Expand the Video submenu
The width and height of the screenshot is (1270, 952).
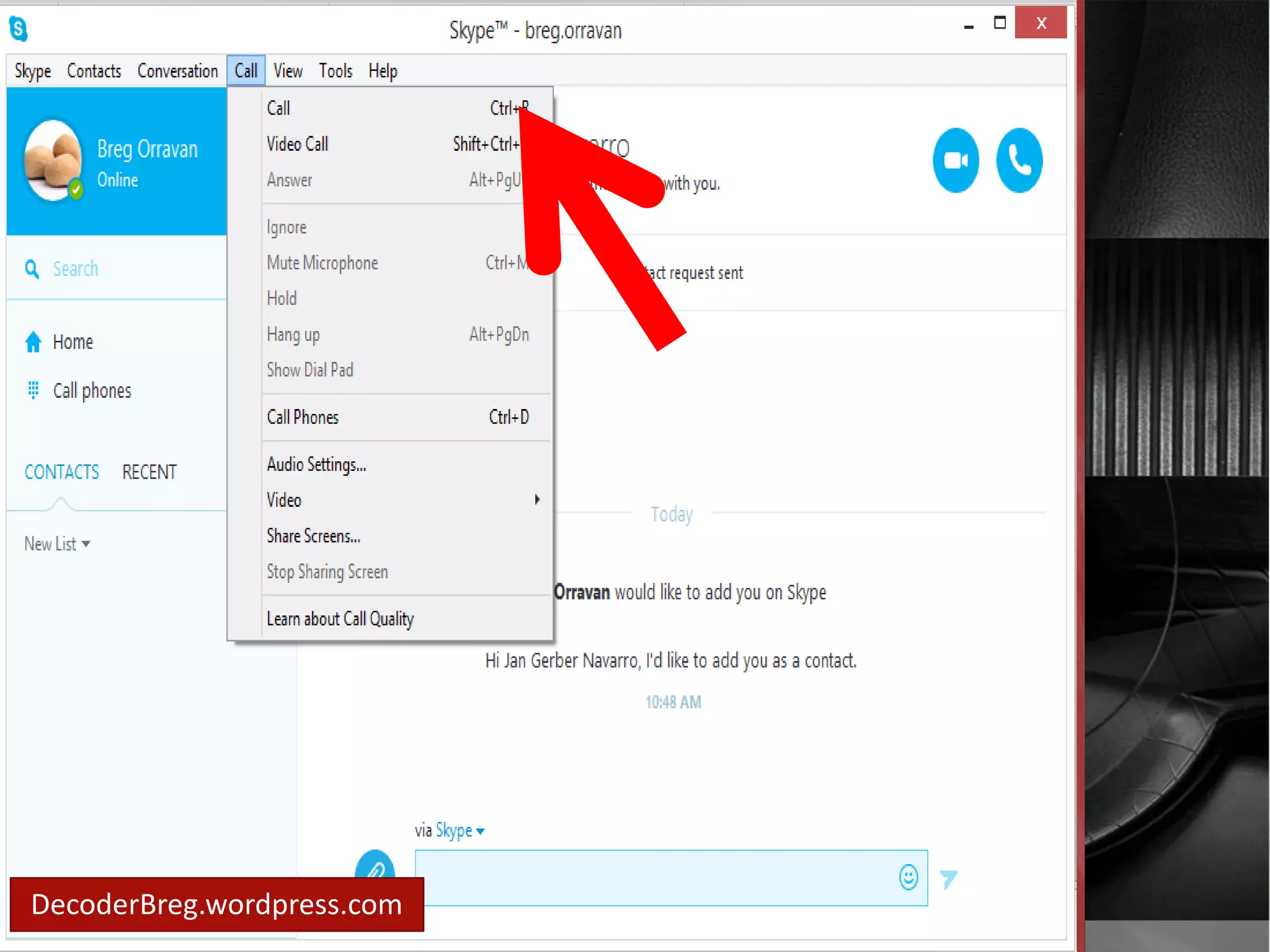406,500
